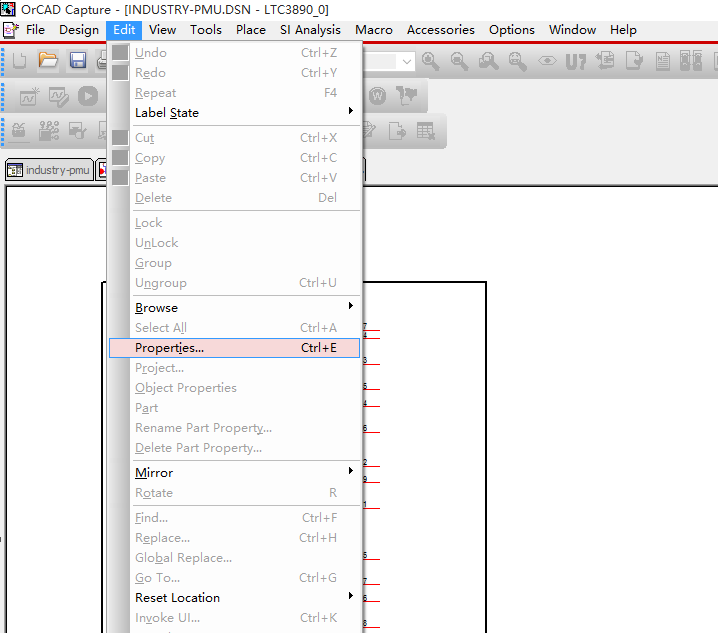Screen dimensions: 718x633
Task: Click the document icon left of File
Action: tap(11, 30)
